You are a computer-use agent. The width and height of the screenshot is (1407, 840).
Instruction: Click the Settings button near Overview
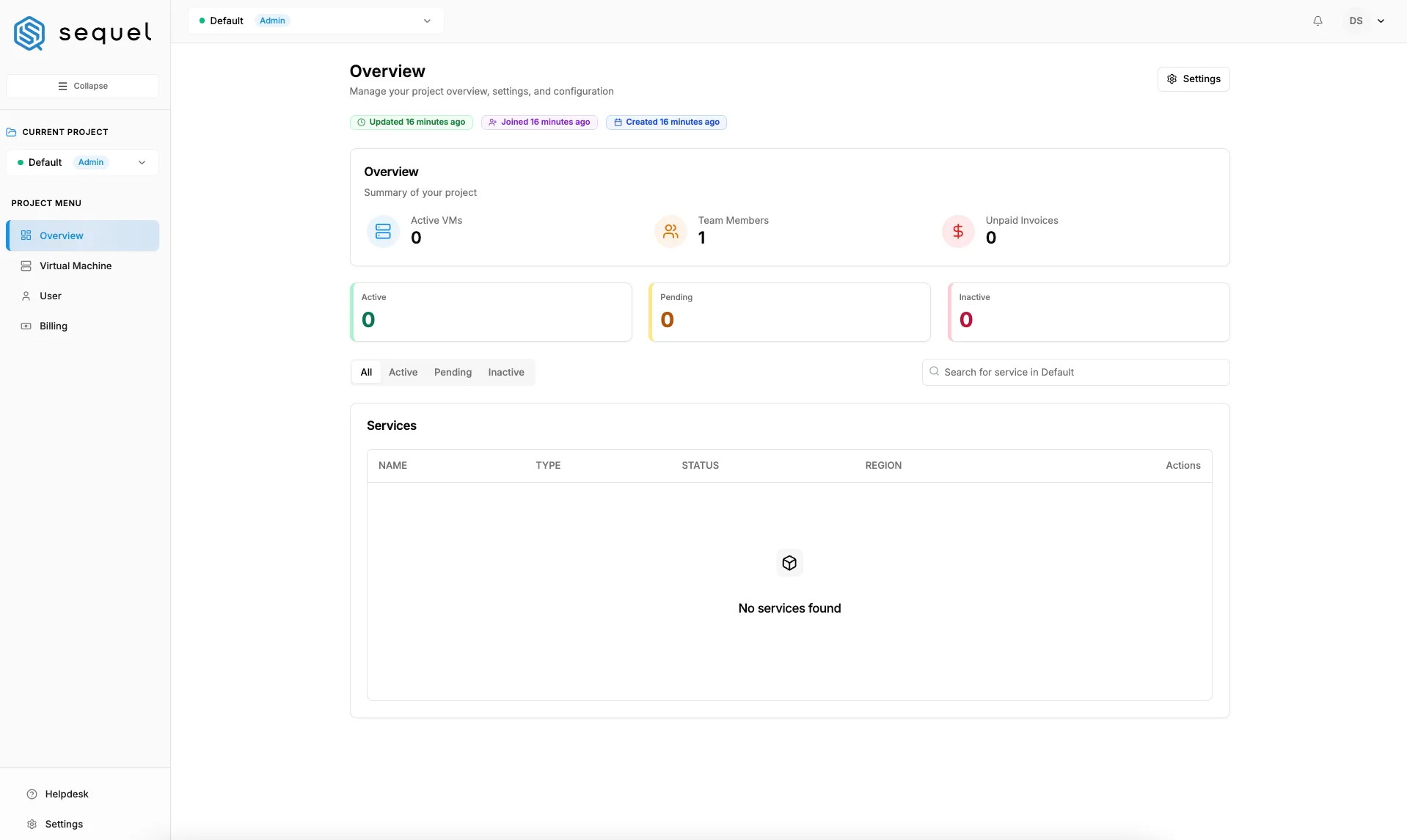point(1194,79)
